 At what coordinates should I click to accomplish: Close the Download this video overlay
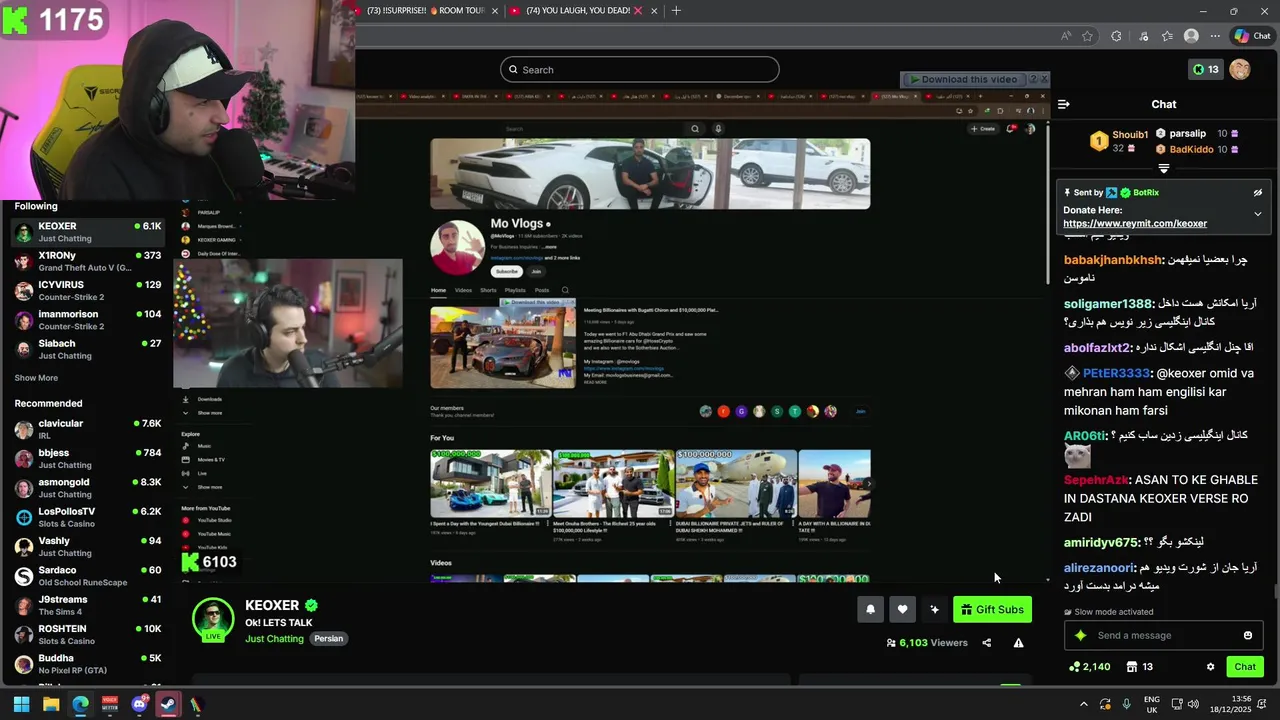[x=1044, y=78]
